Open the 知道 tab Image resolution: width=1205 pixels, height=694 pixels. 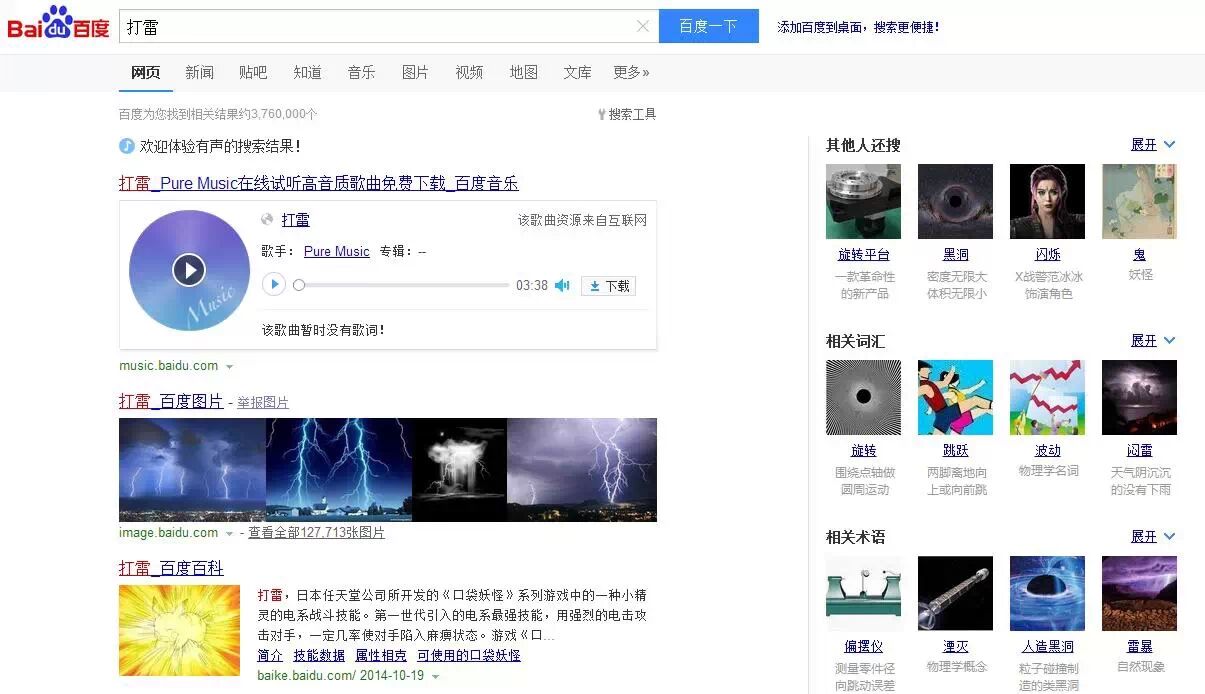[307, 72]
